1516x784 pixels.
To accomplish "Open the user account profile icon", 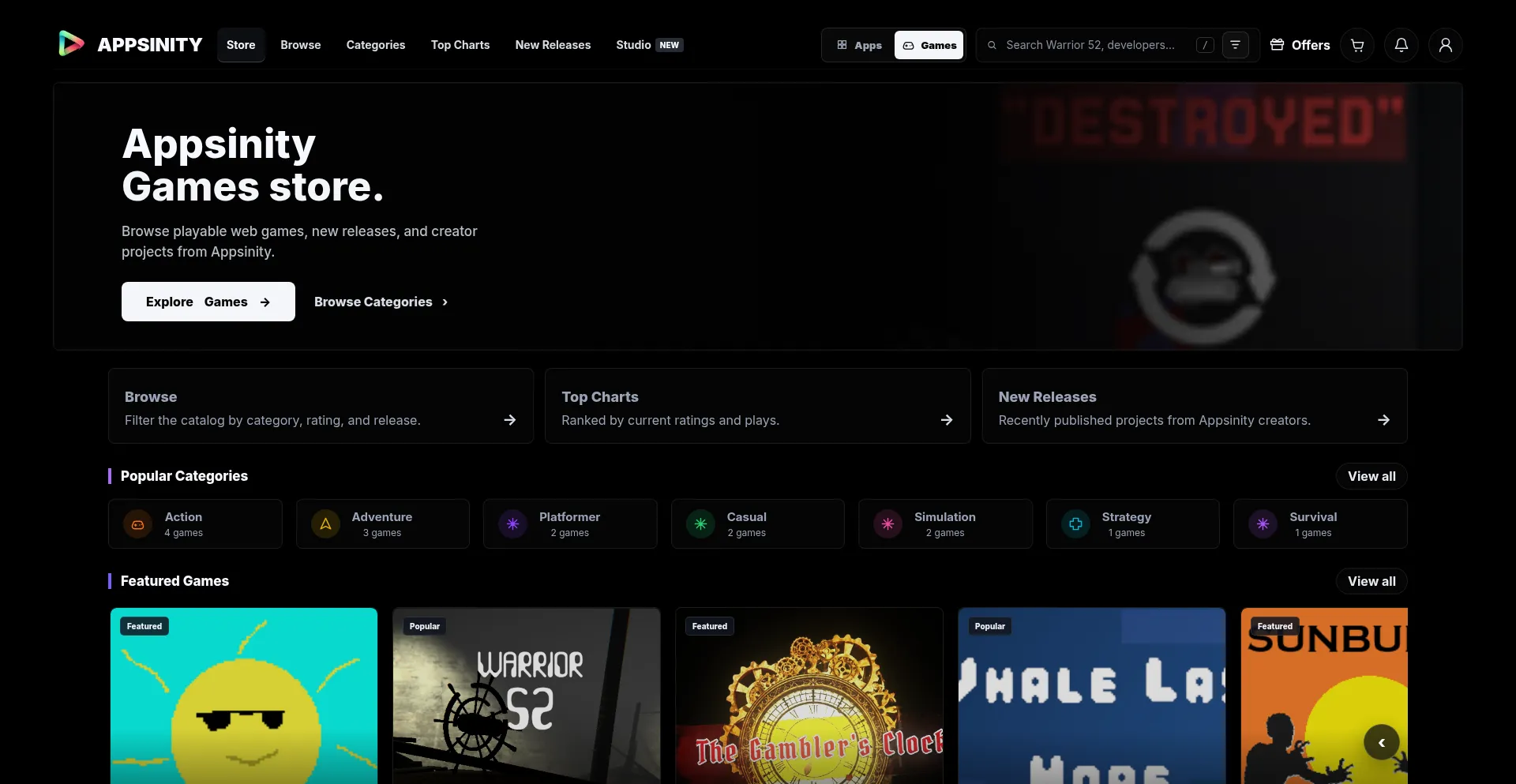I will [x=1446, y=45].
